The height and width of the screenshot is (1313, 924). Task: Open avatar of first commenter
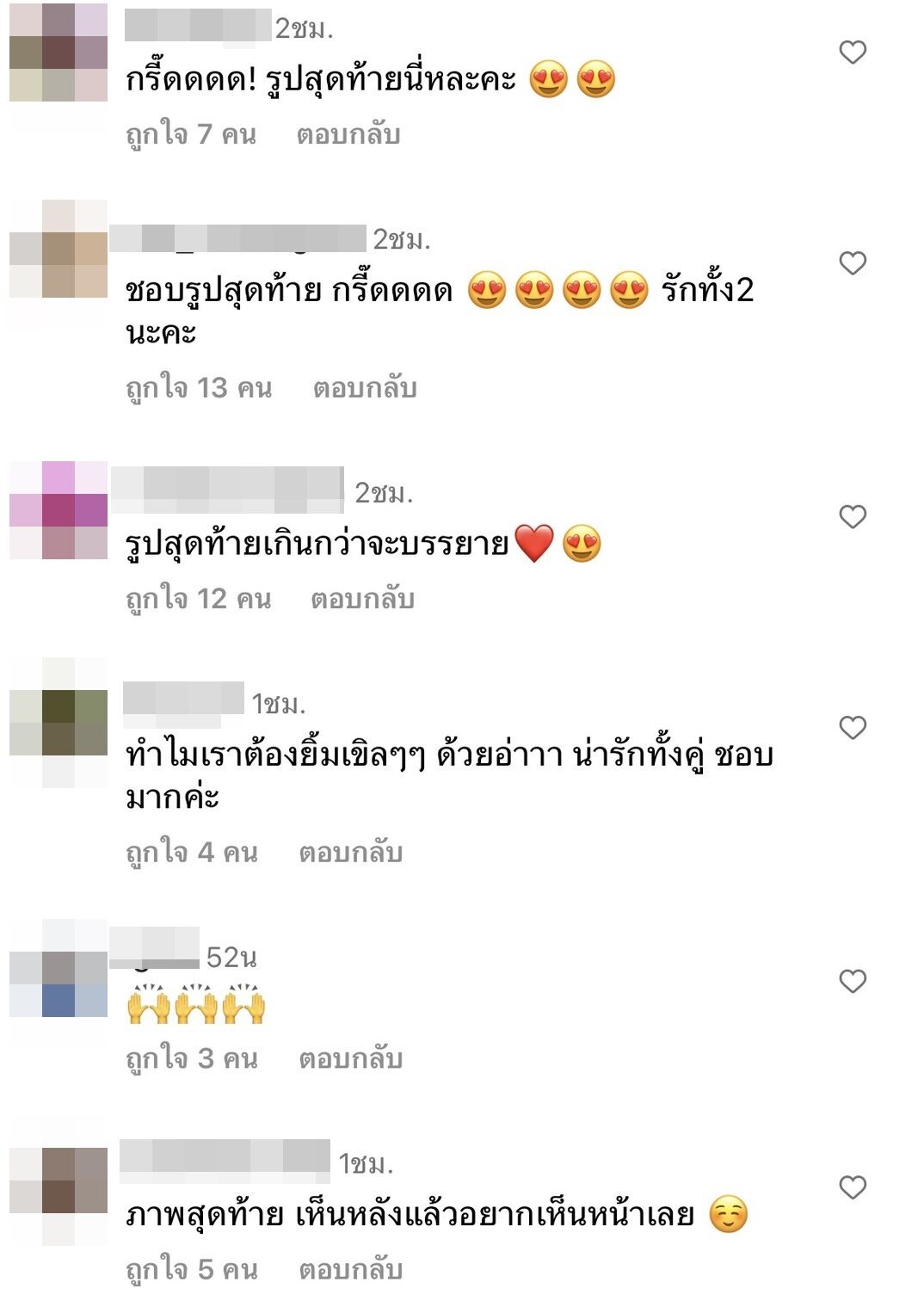59,52
